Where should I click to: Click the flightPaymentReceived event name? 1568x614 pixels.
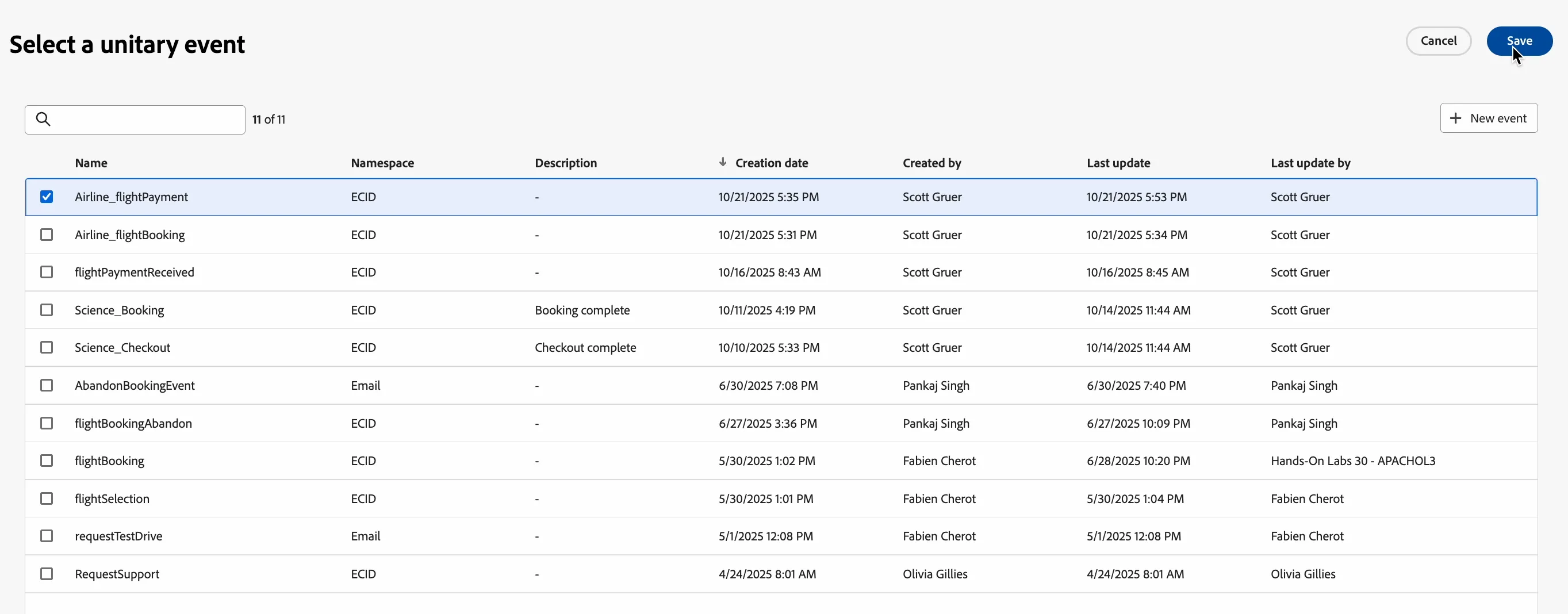click(135, 273)
